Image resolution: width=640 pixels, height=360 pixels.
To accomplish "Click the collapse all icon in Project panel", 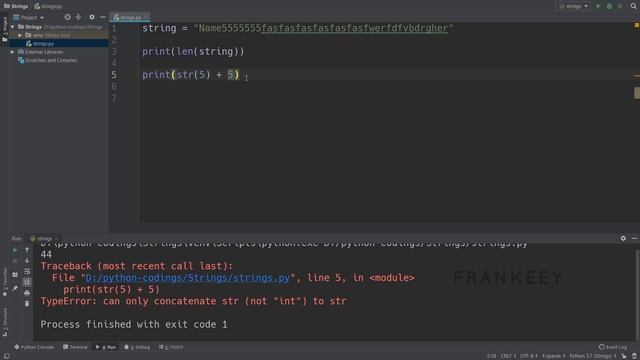I will point(78,17).
